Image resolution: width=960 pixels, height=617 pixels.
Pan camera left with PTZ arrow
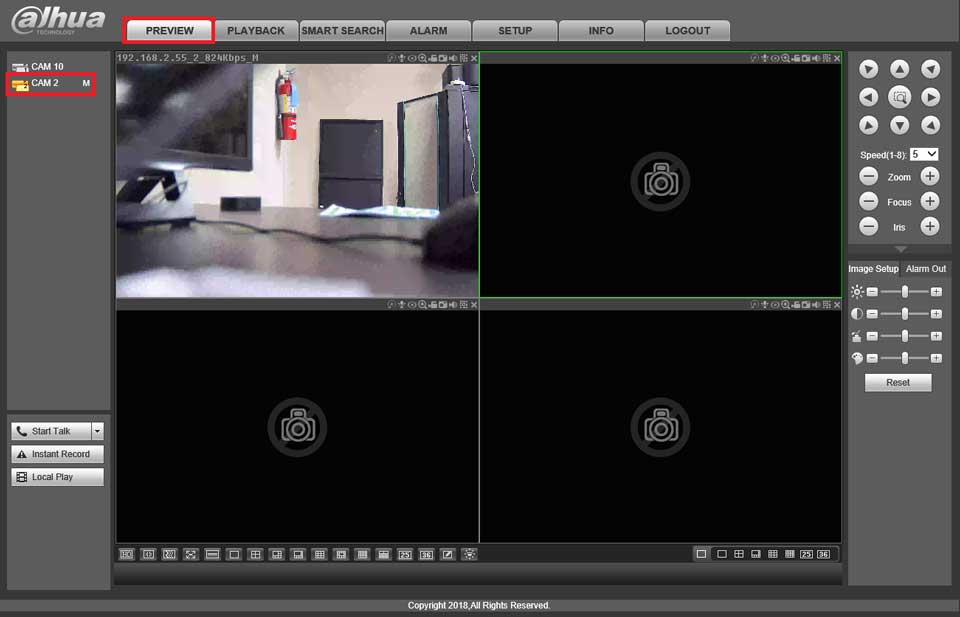pos(869,97)
